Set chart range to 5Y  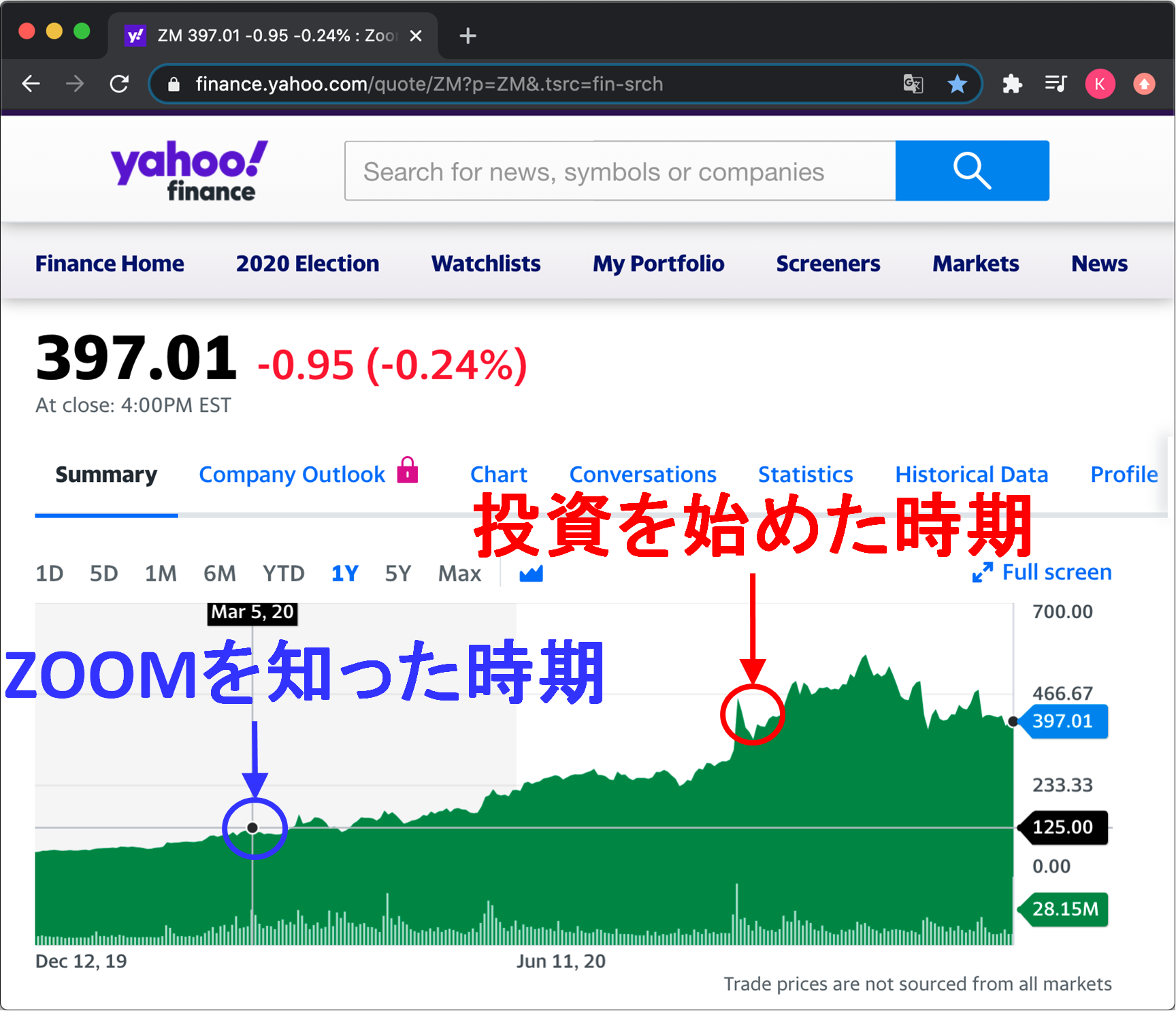point(398,573)
